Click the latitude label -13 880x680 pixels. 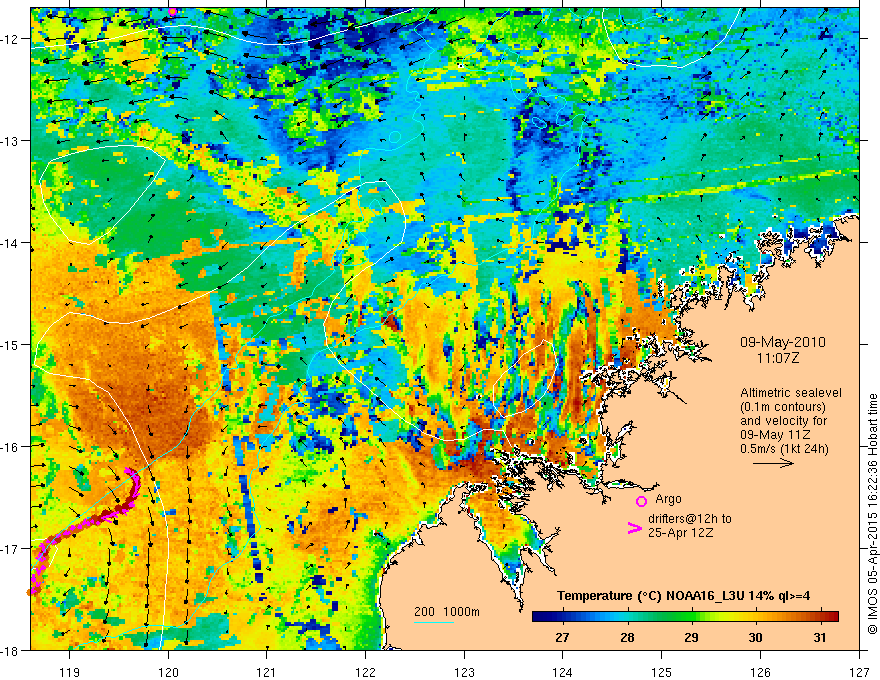pos(10,141)
